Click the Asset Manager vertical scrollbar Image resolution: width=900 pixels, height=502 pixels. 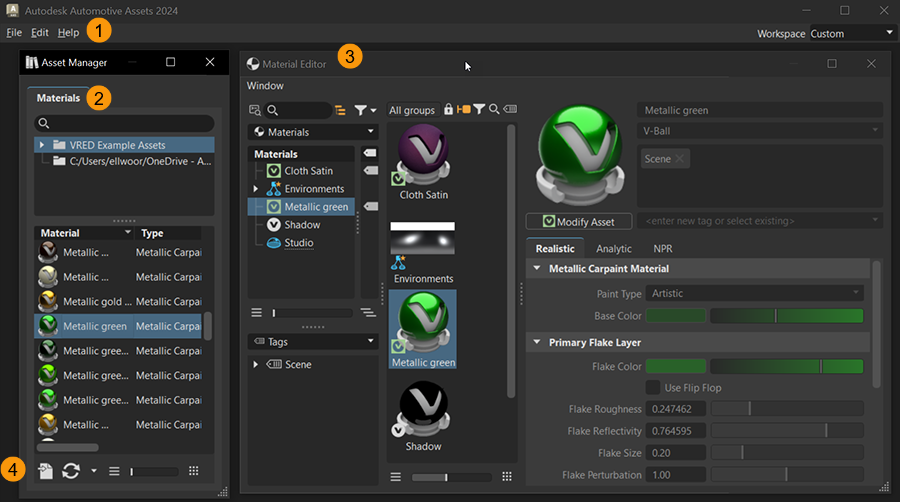(208, 326)
